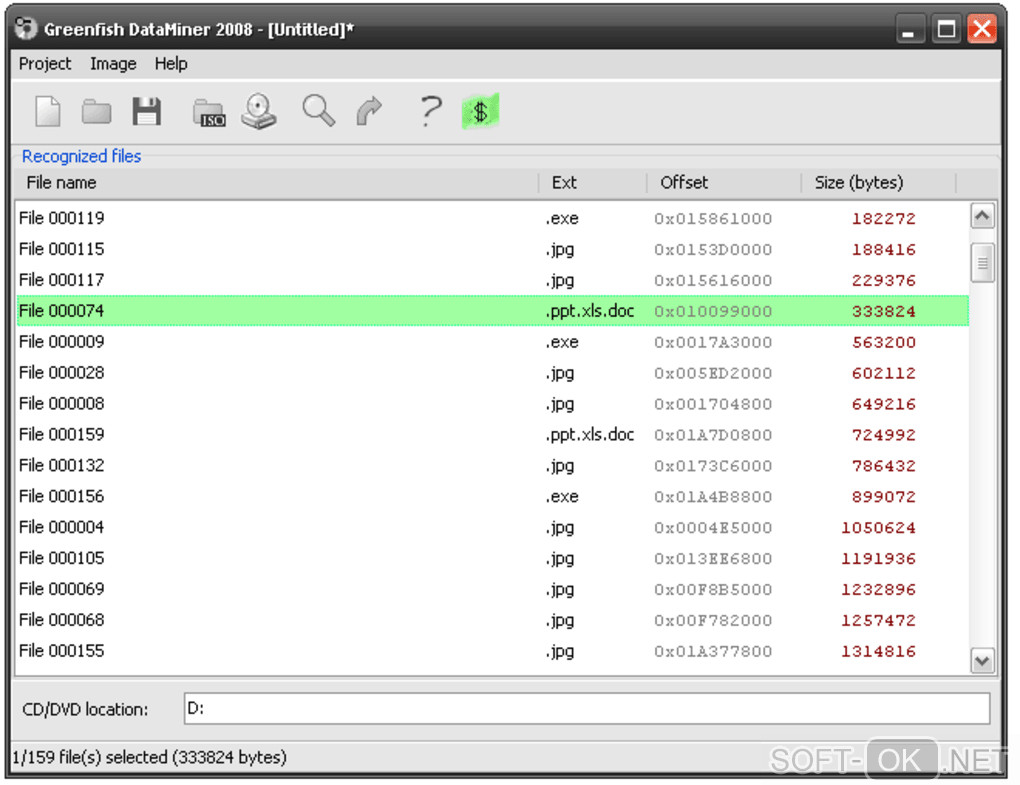Click the vertical scrollbar thumb
Screen dimensions: 1020x785
982,263
